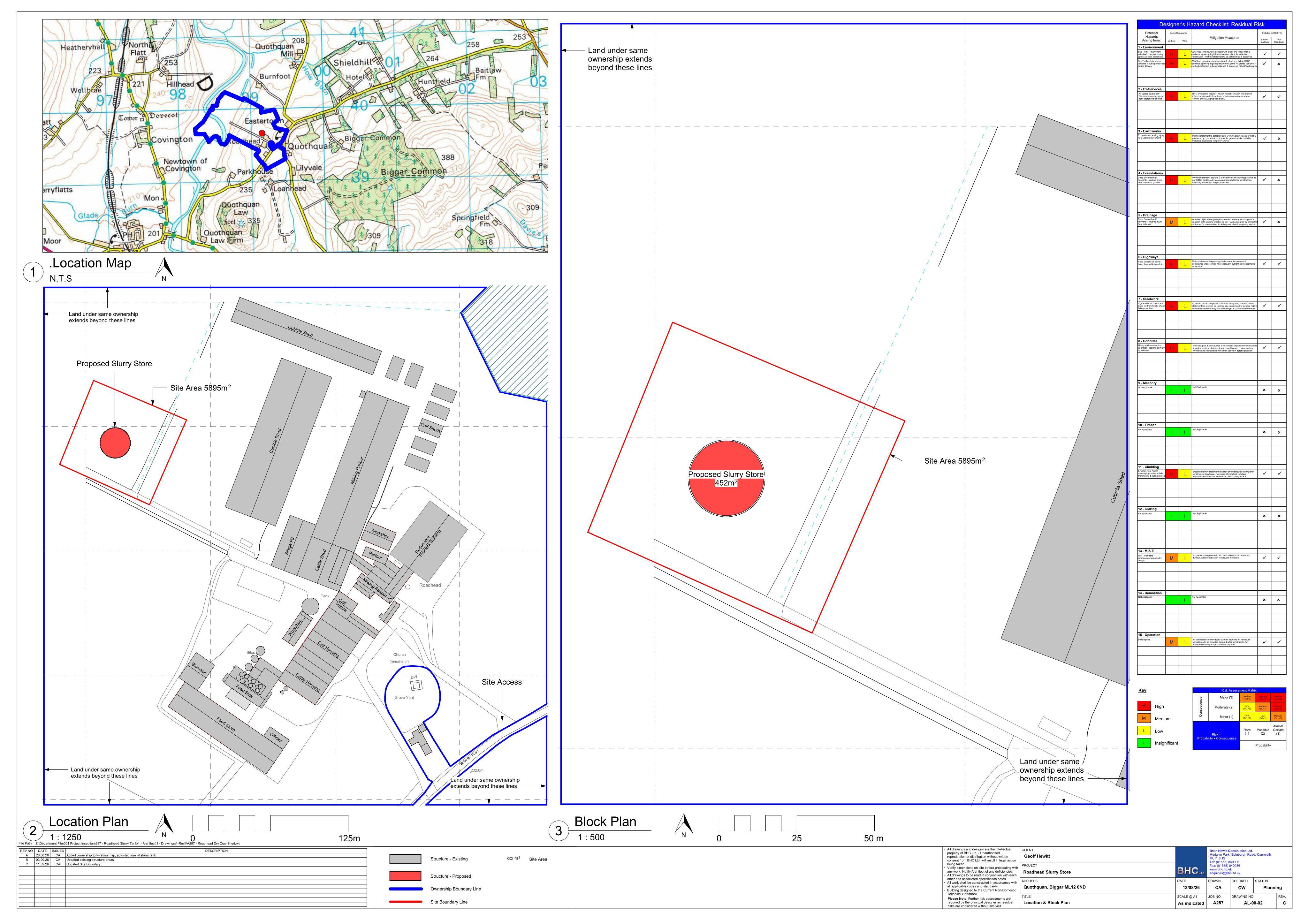Click the 'Location Plan' view title
This screenshot has width=1308, height=924.
pos(88,822)
